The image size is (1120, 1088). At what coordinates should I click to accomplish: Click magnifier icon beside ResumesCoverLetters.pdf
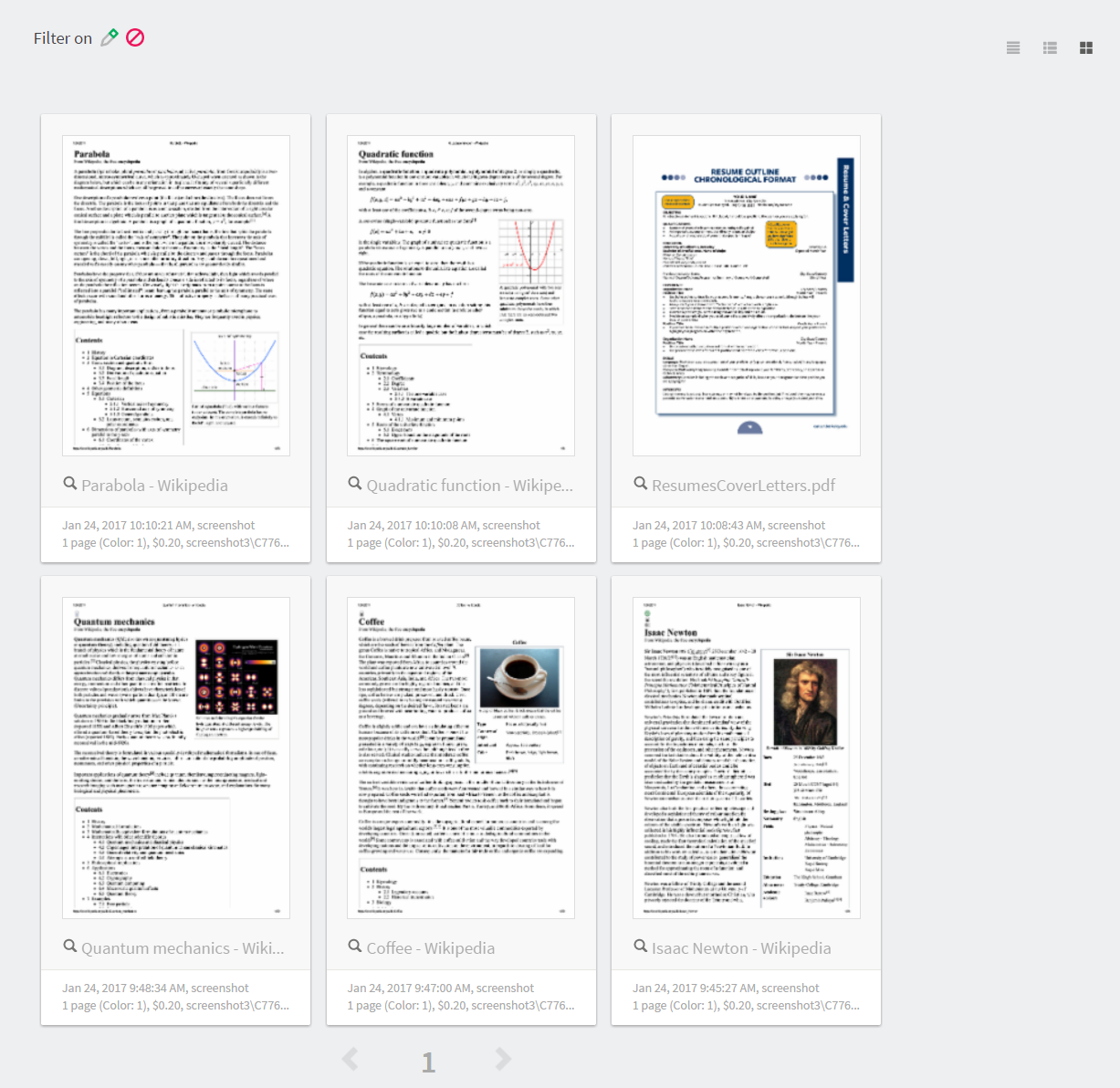pyautogui.click(x=640, y=484)
